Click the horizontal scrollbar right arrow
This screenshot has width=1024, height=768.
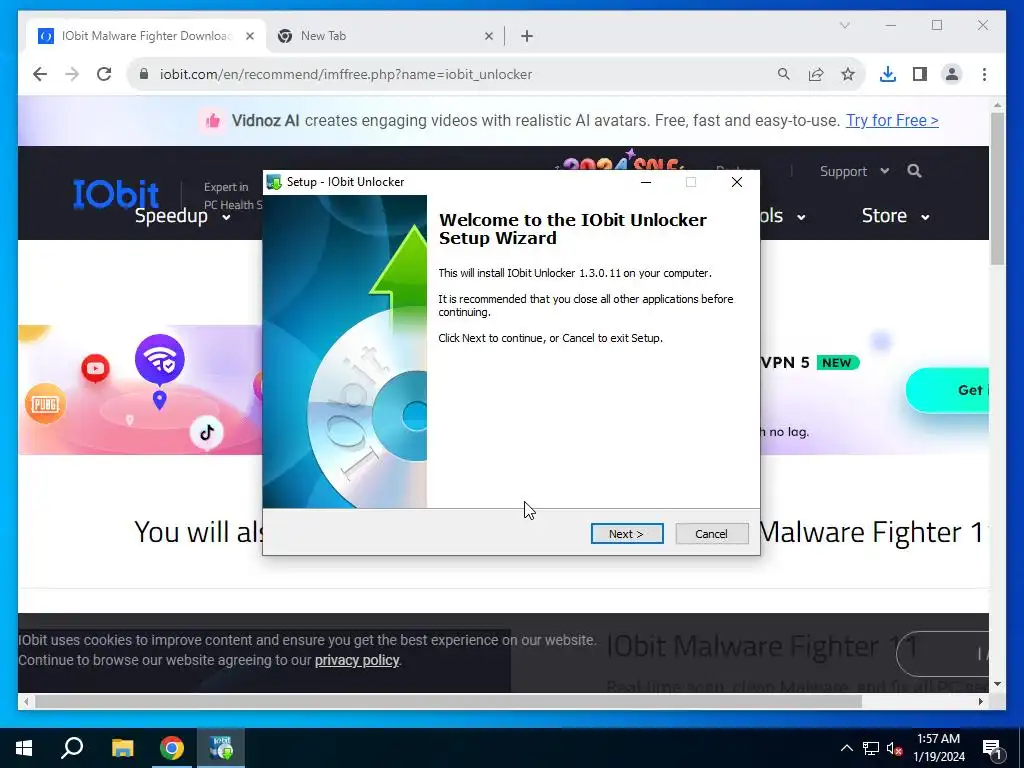tap(981, 701)
